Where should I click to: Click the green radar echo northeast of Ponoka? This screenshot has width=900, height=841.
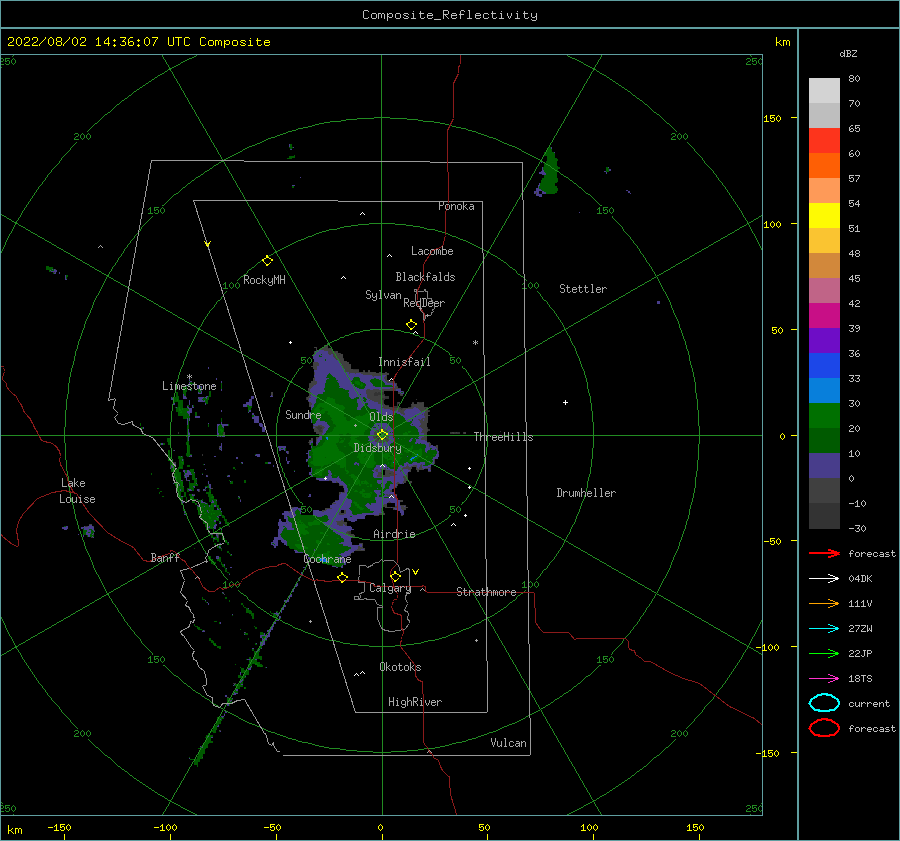click(x=548, y=173)
